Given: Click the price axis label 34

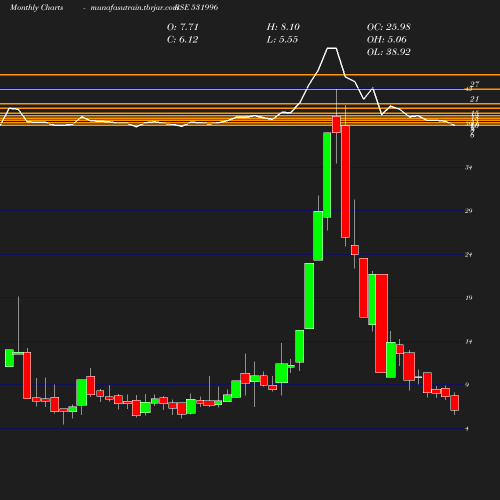Looking at the screenshot, I should click(469, 167).
